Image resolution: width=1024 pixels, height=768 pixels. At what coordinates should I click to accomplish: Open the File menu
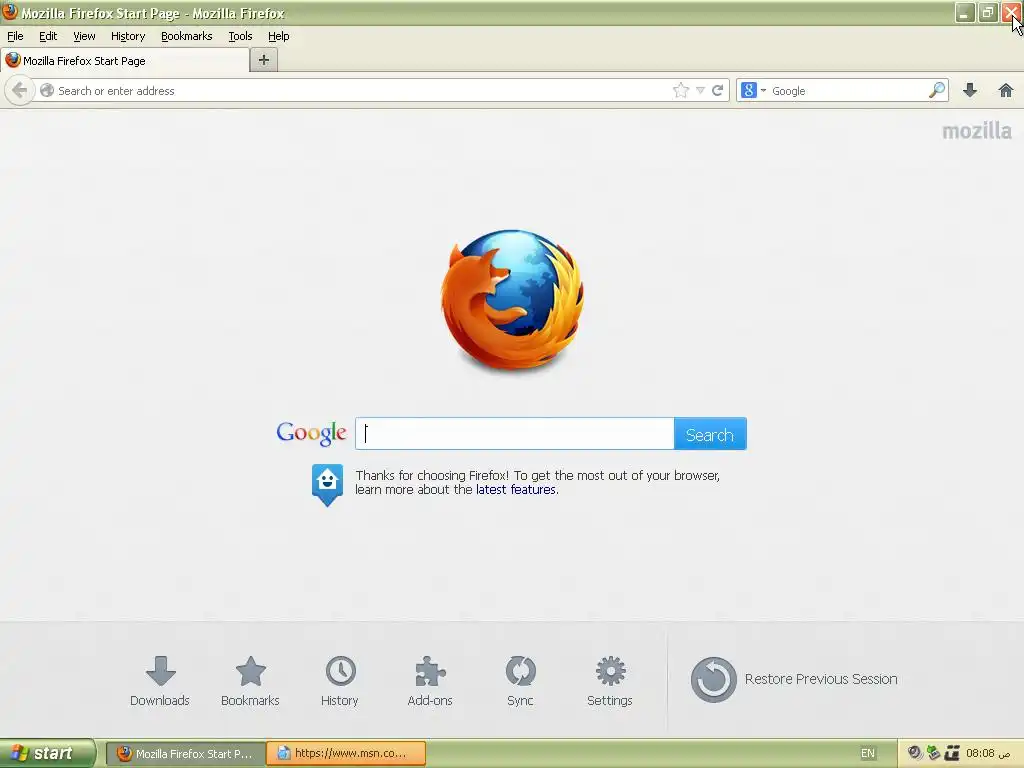pos(15,36)
